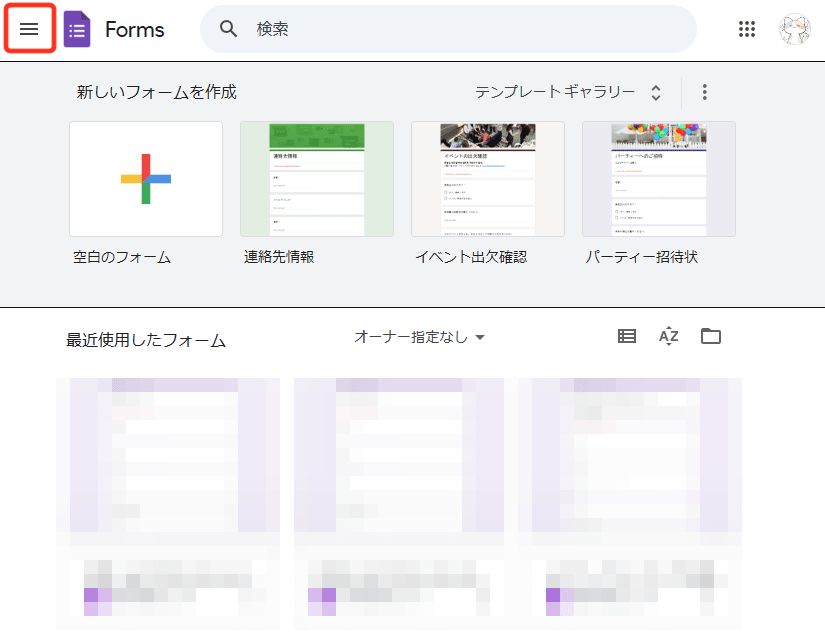Click your account profile avatar
The image size is (825, 639).
793,29
